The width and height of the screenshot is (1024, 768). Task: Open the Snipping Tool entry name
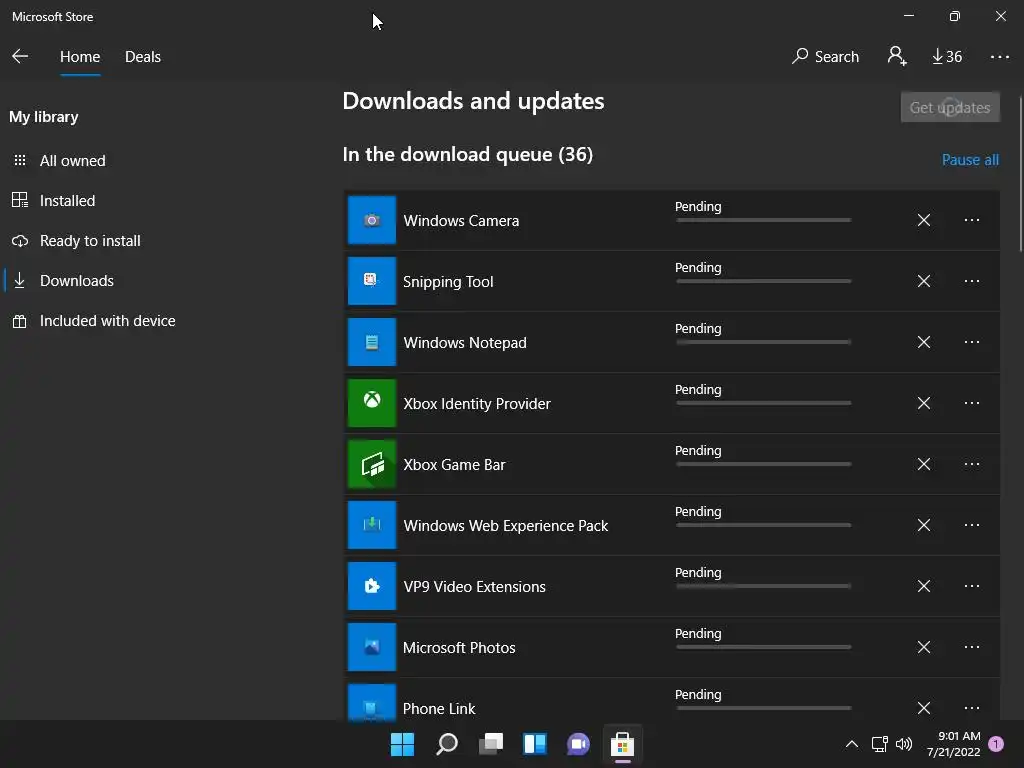(448, 281)
